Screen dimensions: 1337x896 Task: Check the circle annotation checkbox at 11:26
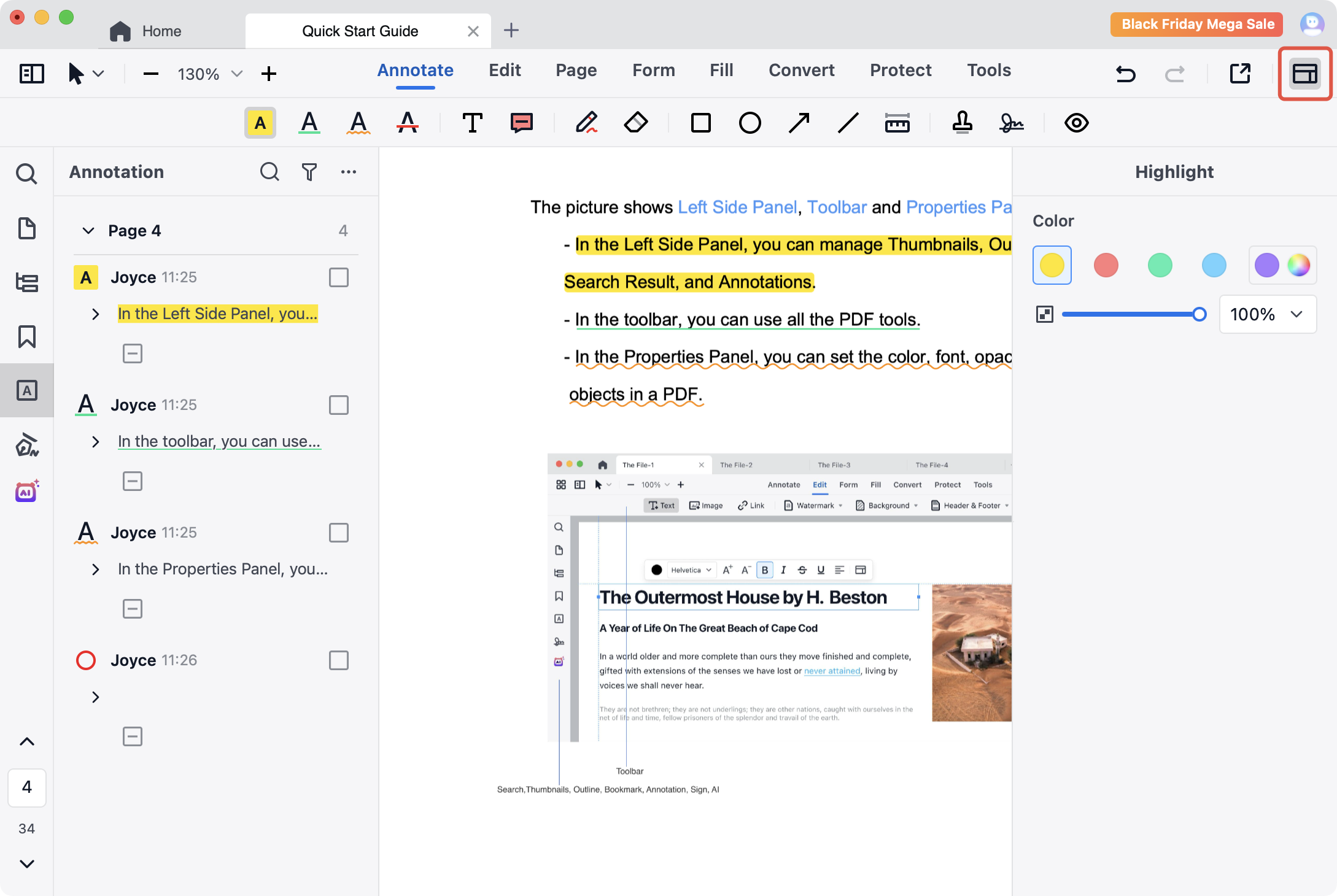pos(338,660)
